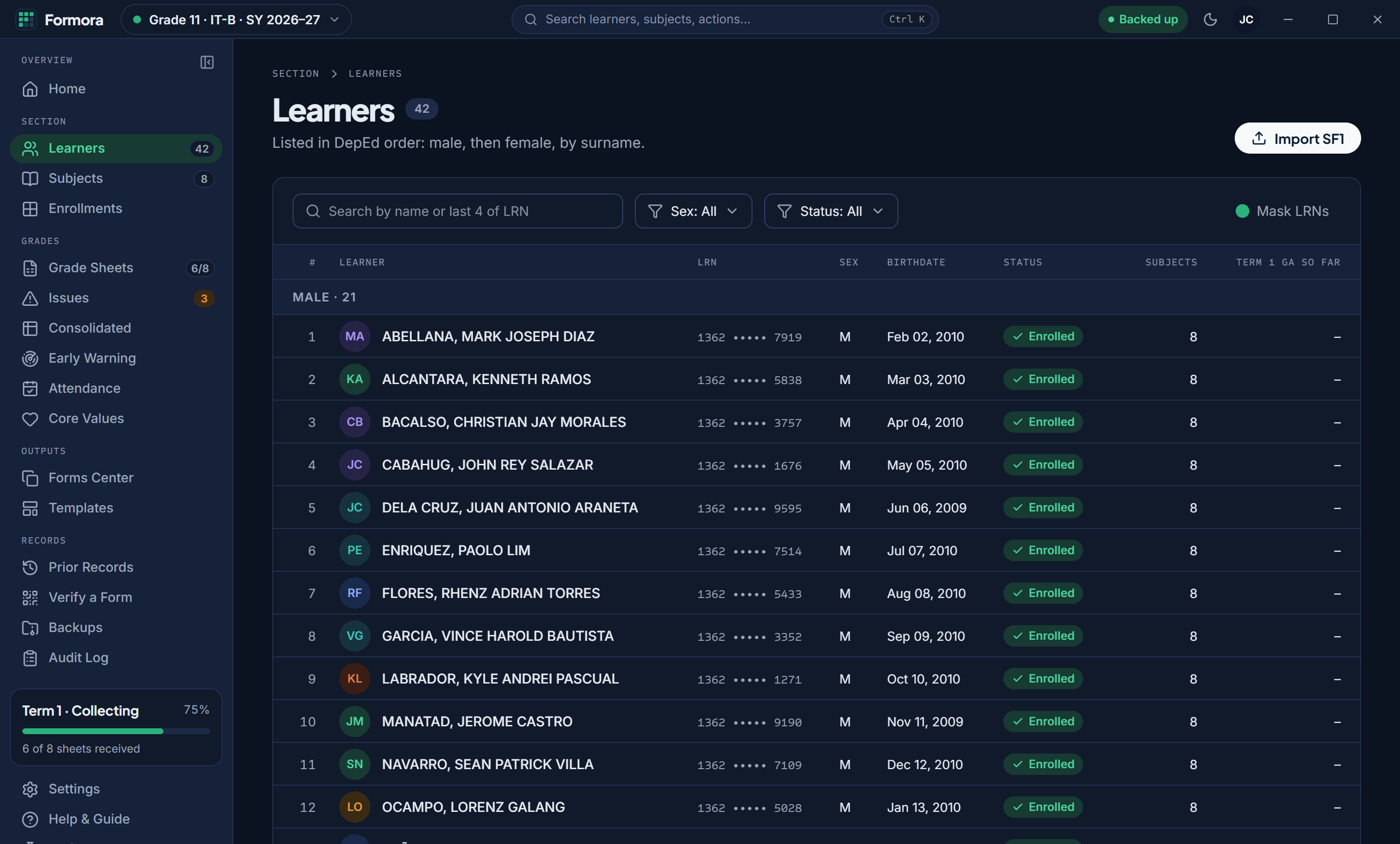The height and width of the screenshot is (844, 1400).
Task: Click the Formora grid logo icon
Action: pos(26,19)
